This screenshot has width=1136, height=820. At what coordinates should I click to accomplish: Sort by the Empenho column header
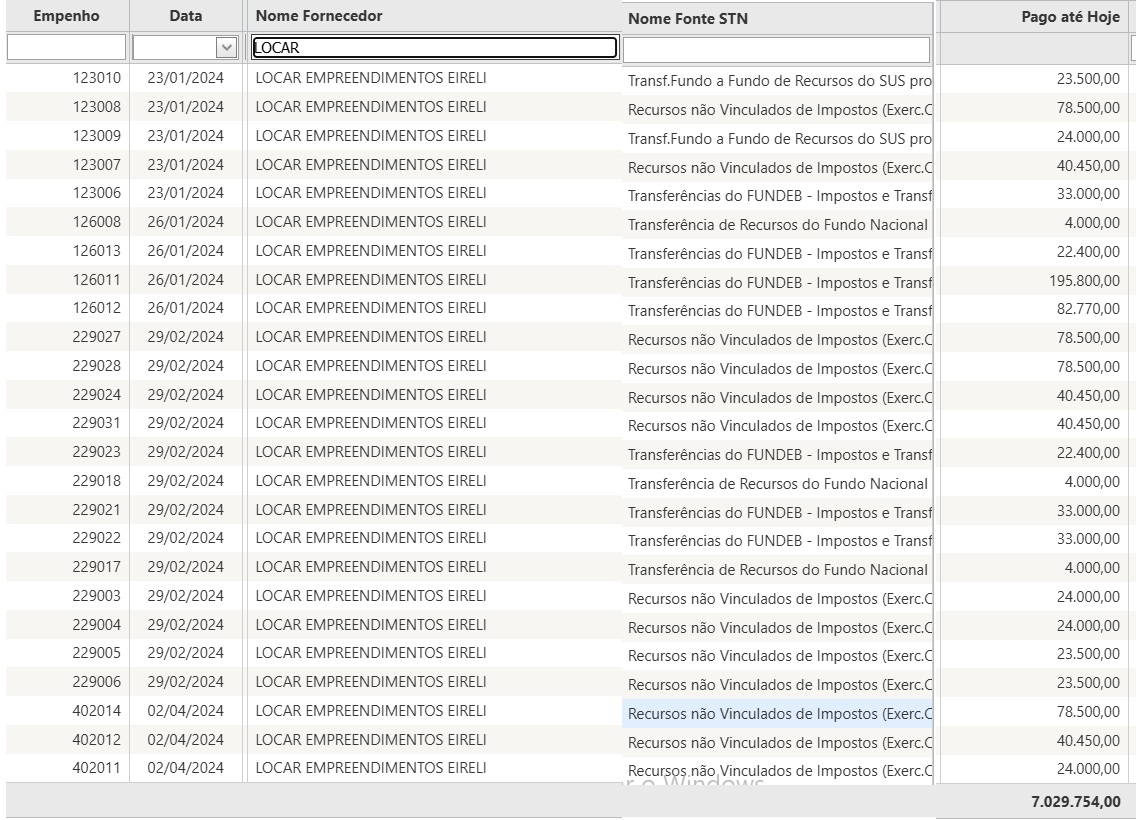coord(66,16)
